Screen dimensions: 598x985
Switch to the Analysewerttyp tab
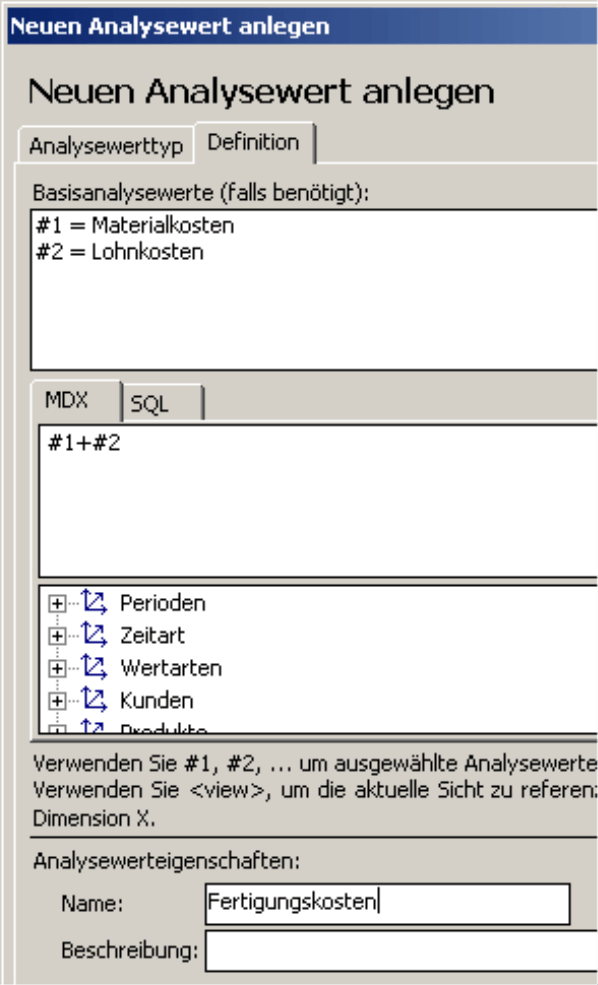[x=106, y=146]
